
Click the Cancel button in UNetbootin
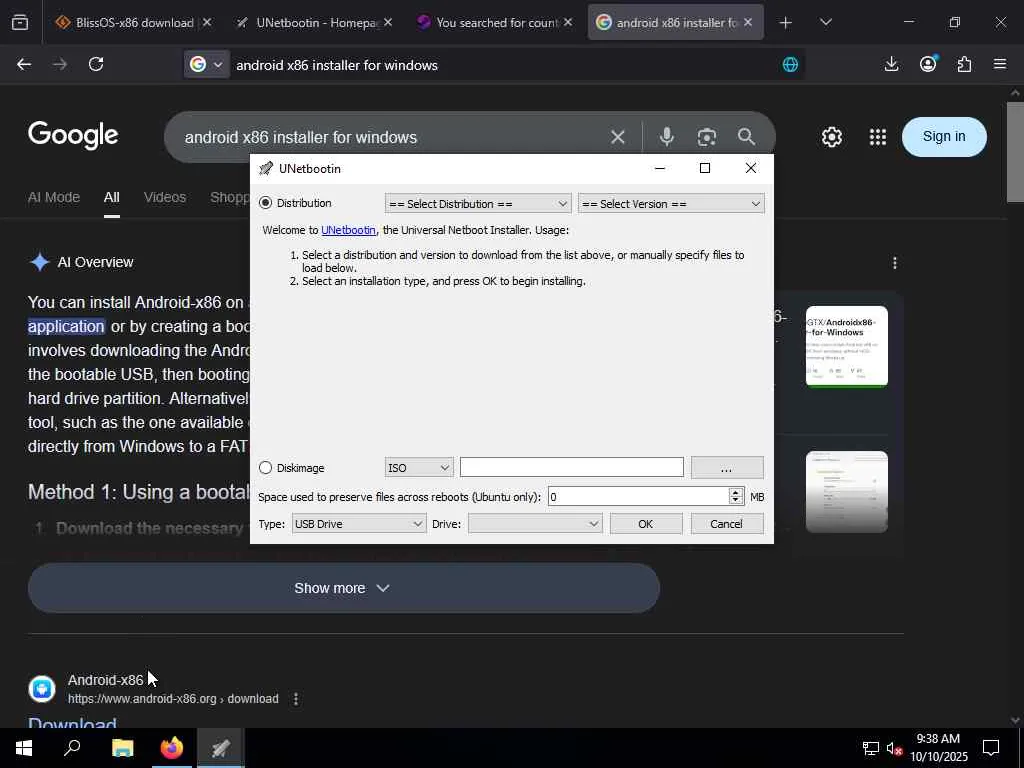[727, 524]
